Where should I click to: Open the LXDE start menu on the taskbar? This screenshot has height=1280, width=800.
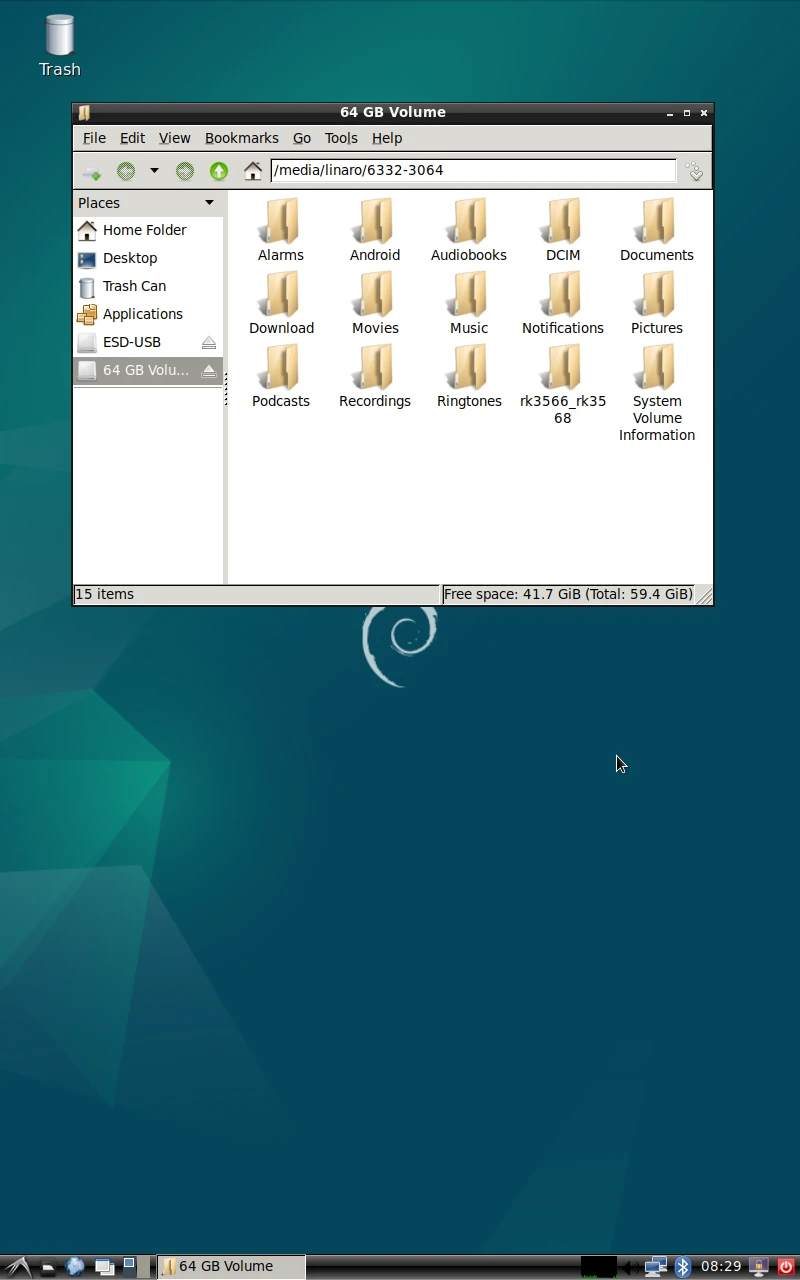coord(16,1267)
